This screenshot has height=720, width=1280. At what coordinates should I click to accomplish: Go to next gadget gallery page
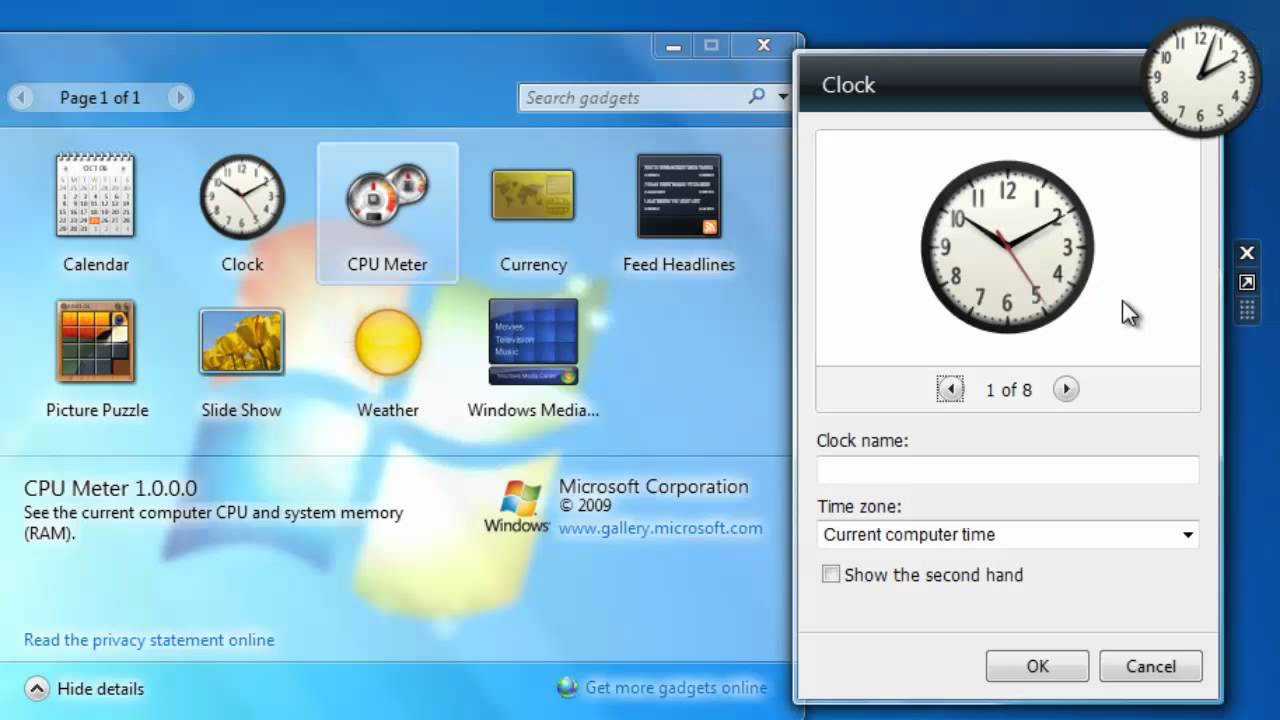pyautogui.click(x=180, y=97)
